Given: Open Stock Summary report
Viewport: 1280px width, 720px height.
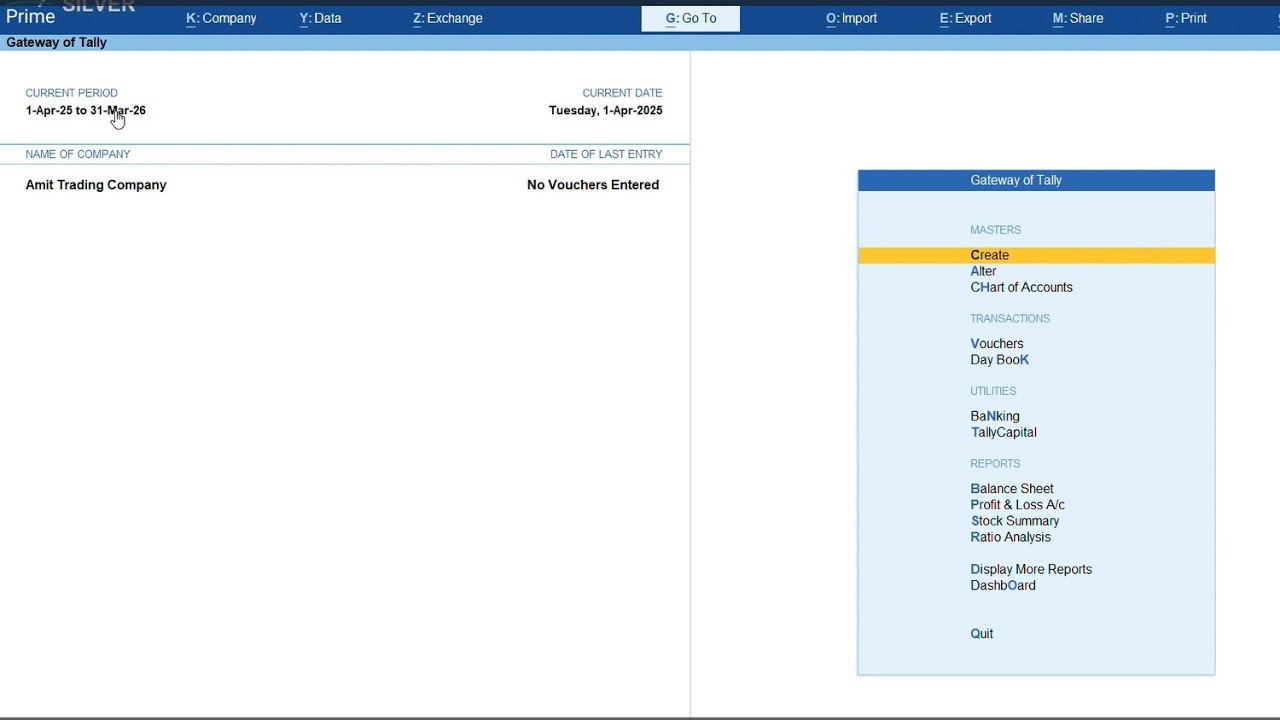Looking at the screenshot, I should (x=1015, y=521).
